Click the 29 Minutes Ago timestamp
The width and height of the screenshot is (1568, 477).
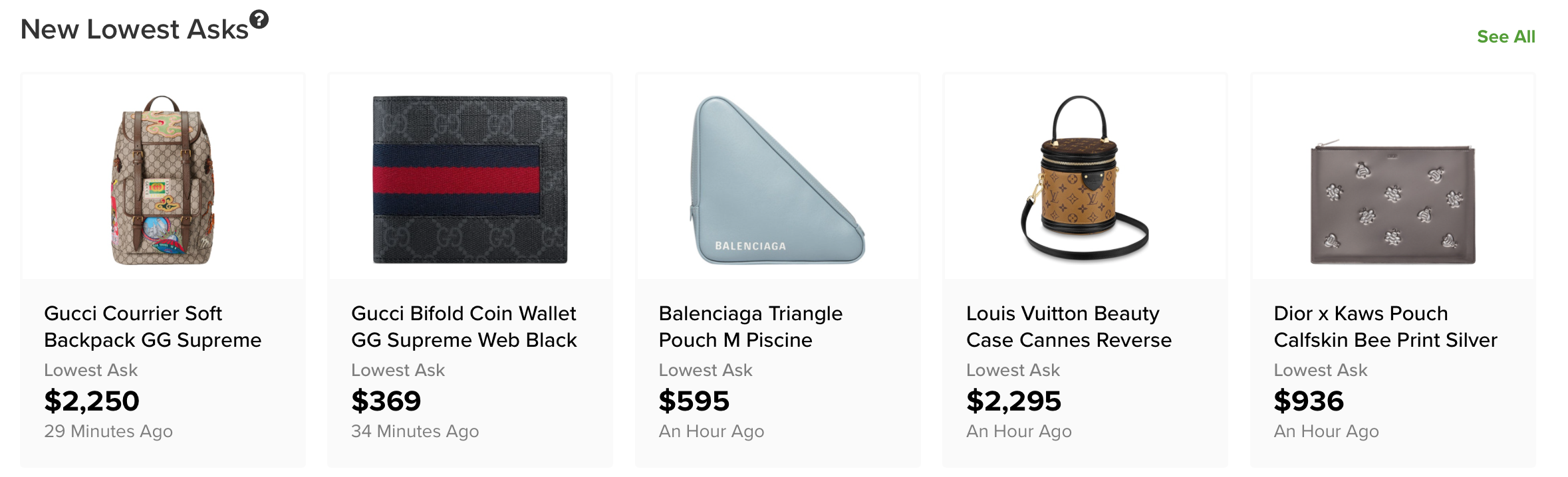108,431
